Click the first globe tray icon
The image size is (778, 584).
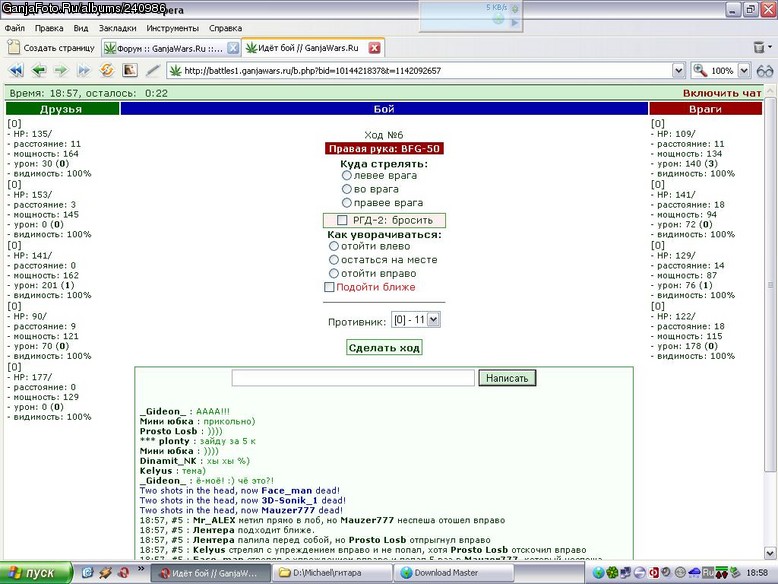coord(598,573)
